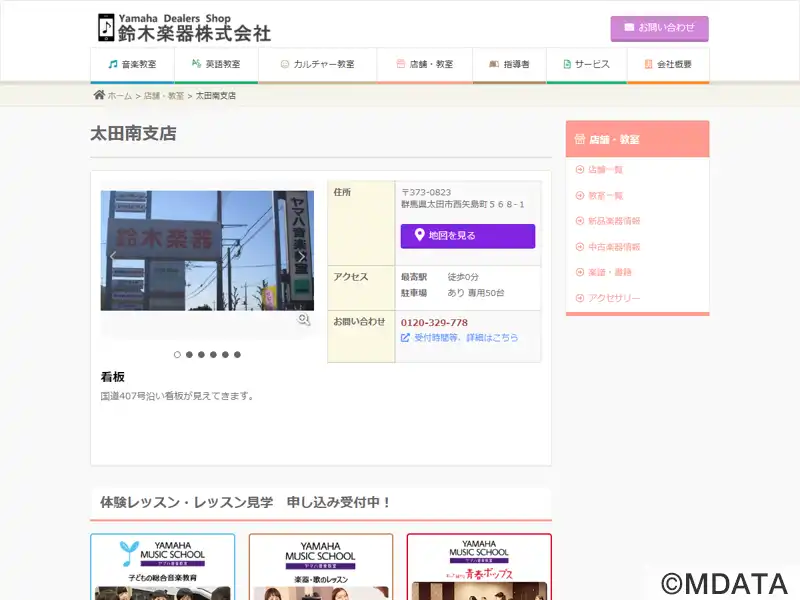The height and width of the screenshot is (600, 800).
Task: Open 楽譜・書籍 in the sidebar
Action: pyautogui.click(x=610, y=272)
